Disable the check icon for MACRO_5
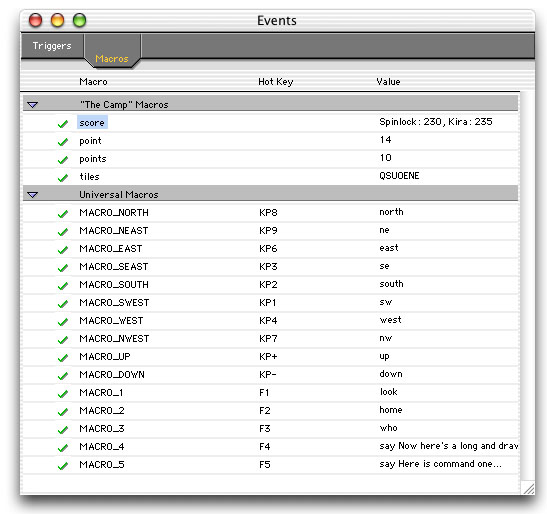 [x=63, y=465]
